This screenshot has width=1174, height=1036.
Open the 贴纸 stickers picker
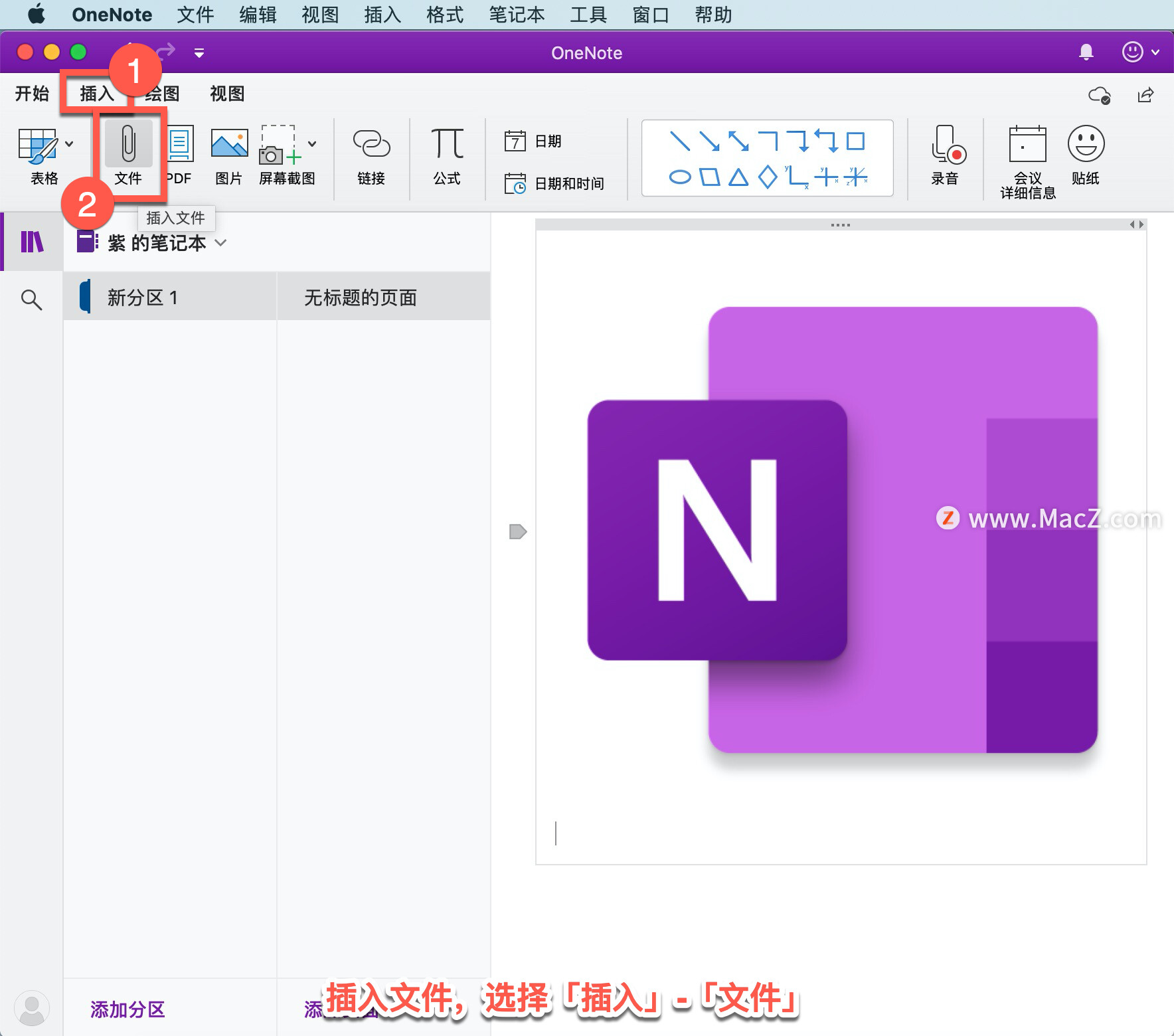point(1086,155)
